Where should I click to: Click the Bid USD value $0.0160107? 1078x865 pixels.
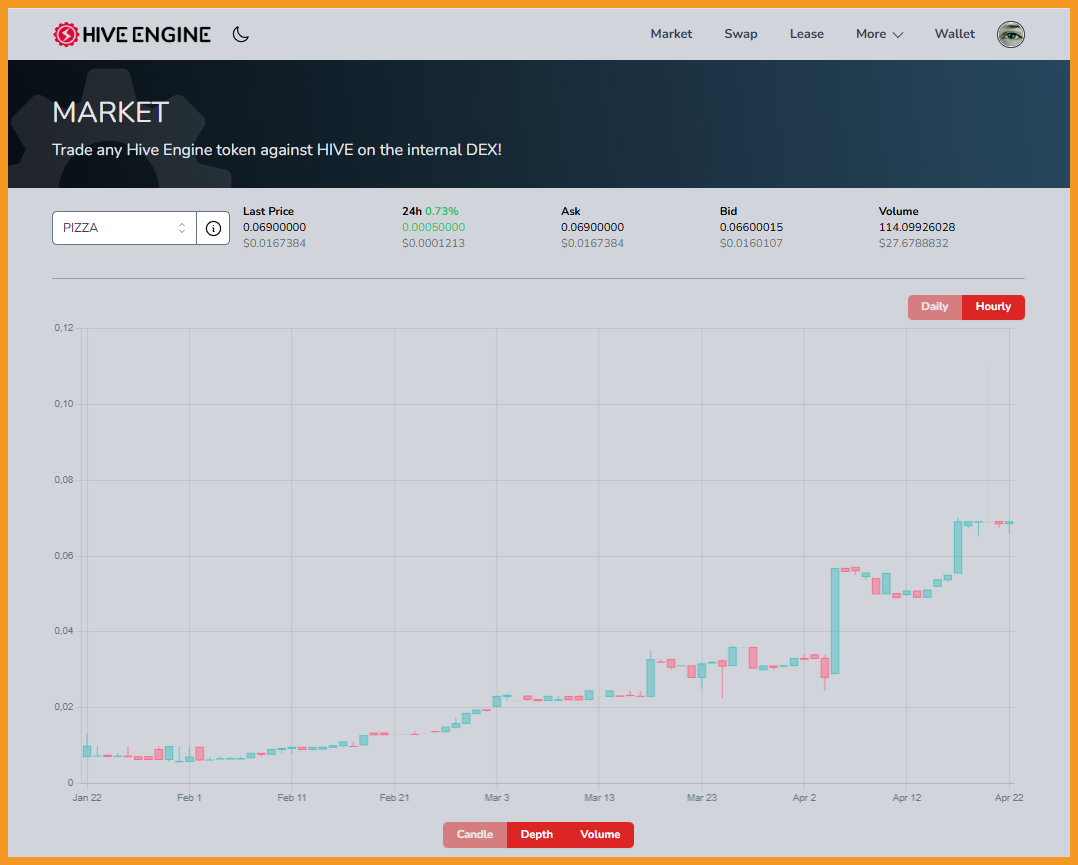tap(751, 243)
